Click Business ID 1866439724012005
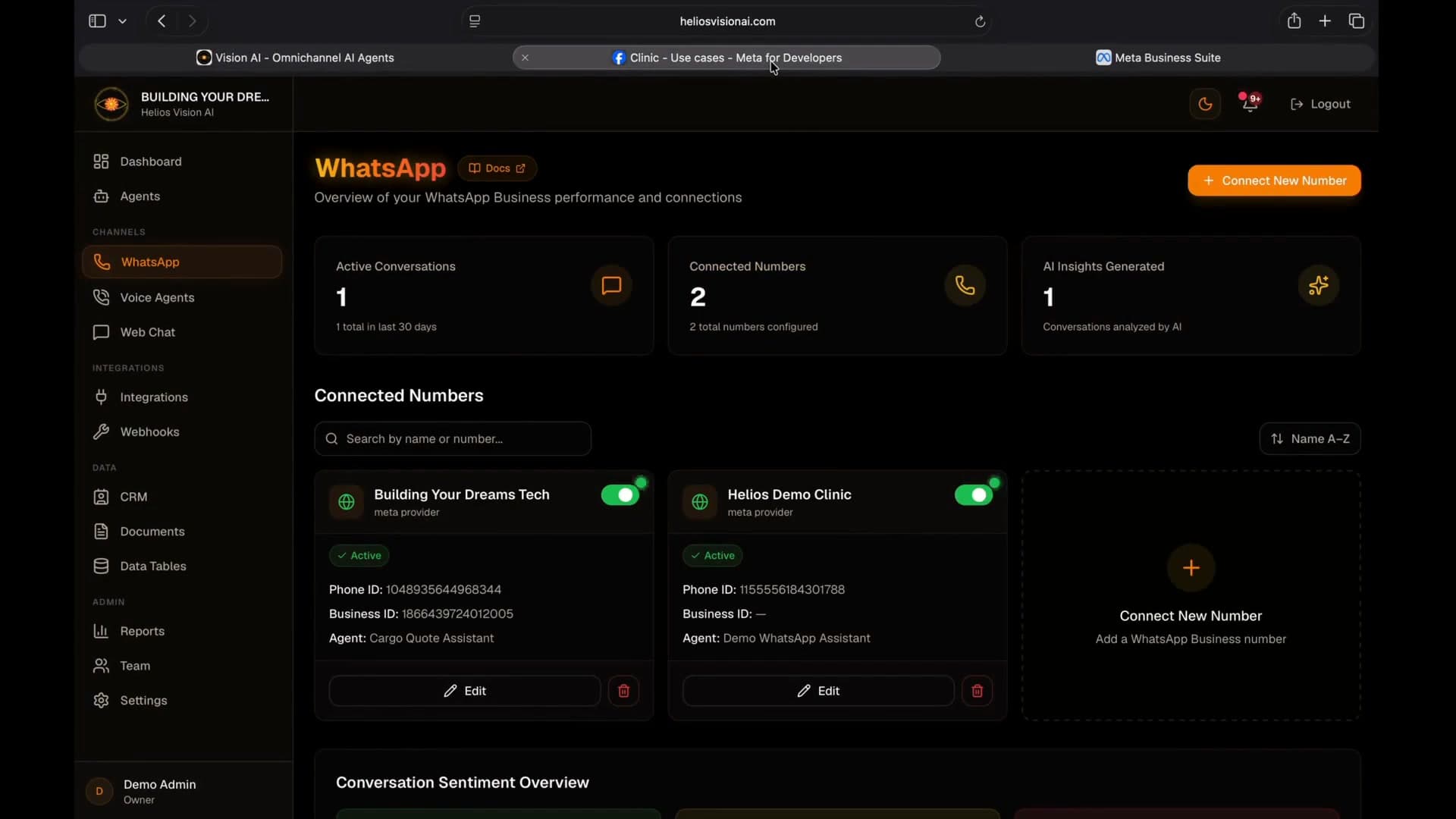Screen dimensions: 1456x819 (421, 614)
